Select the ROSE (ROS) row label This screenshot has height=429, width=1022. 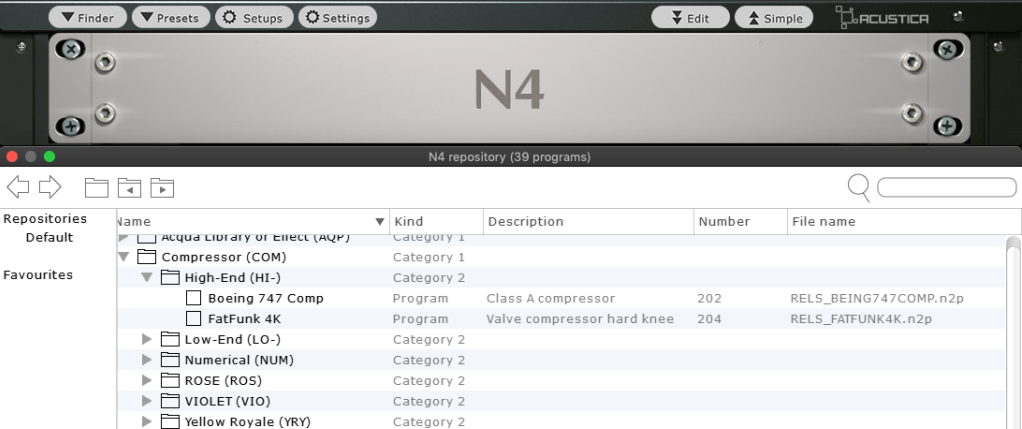click(x=223, y=381)
